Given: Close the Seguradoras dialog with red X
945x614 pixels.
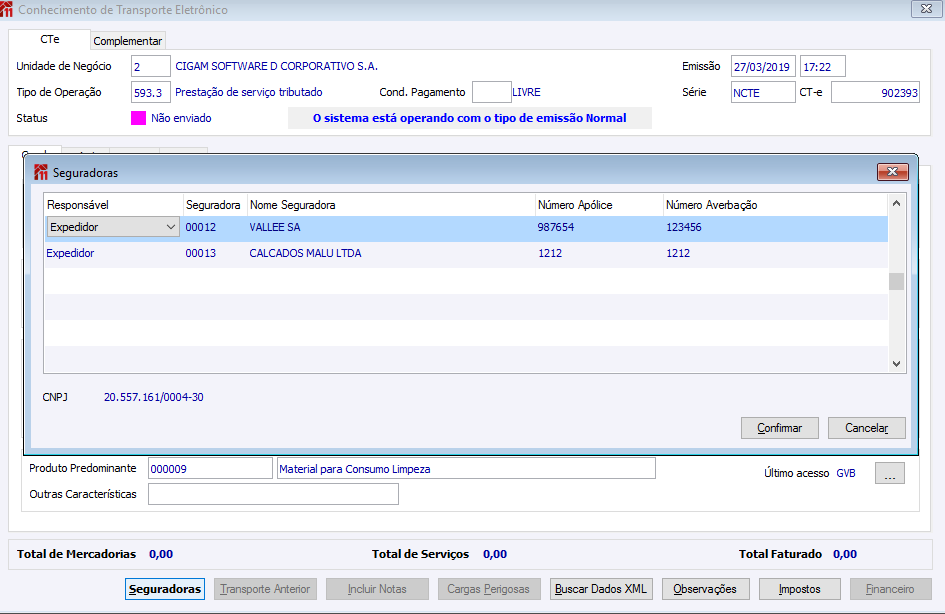Looking at the screenshot, I should tap(893, 172).
